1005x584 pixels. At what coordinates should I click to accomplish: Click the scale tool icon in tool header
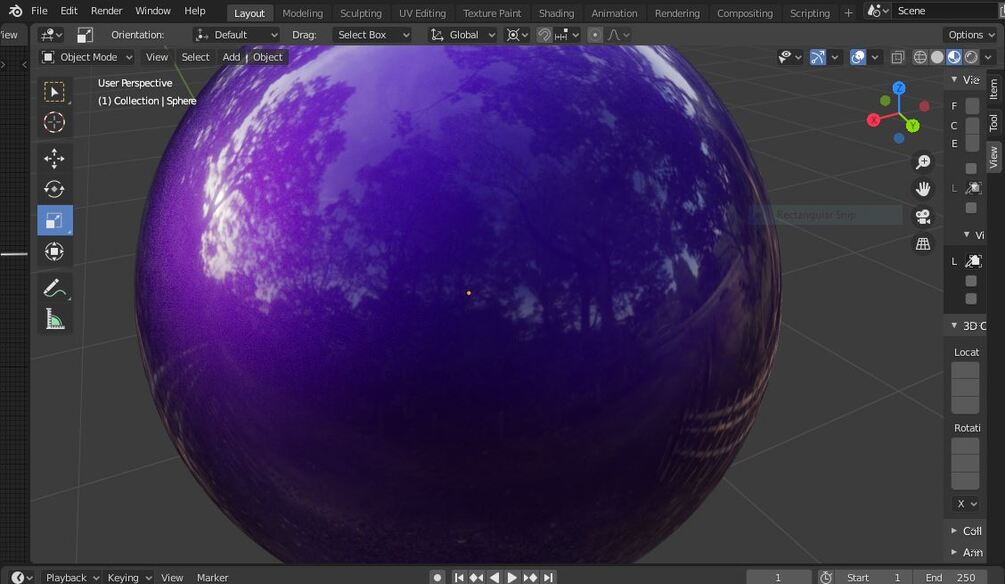tap(85, 35)
